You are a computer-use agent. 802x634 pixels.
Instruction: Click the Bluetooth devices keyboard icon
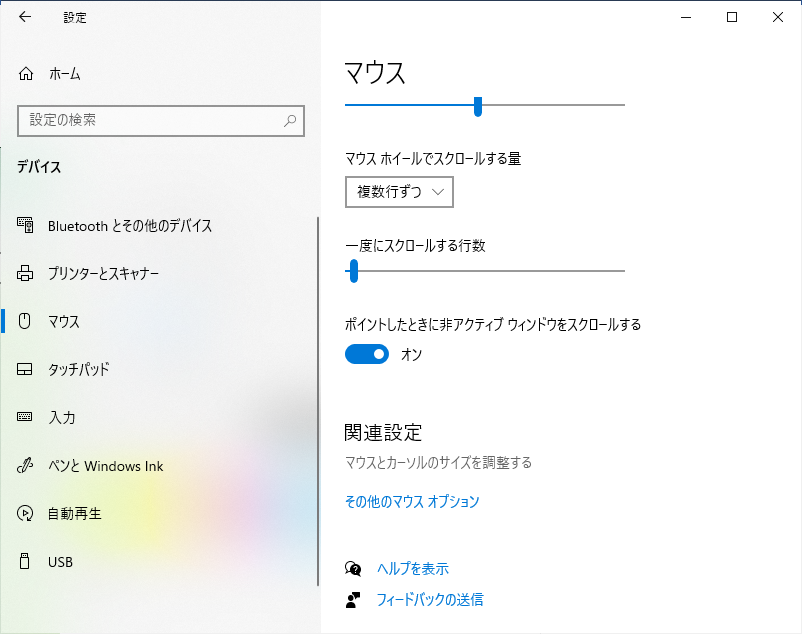[x=25, y=225]
